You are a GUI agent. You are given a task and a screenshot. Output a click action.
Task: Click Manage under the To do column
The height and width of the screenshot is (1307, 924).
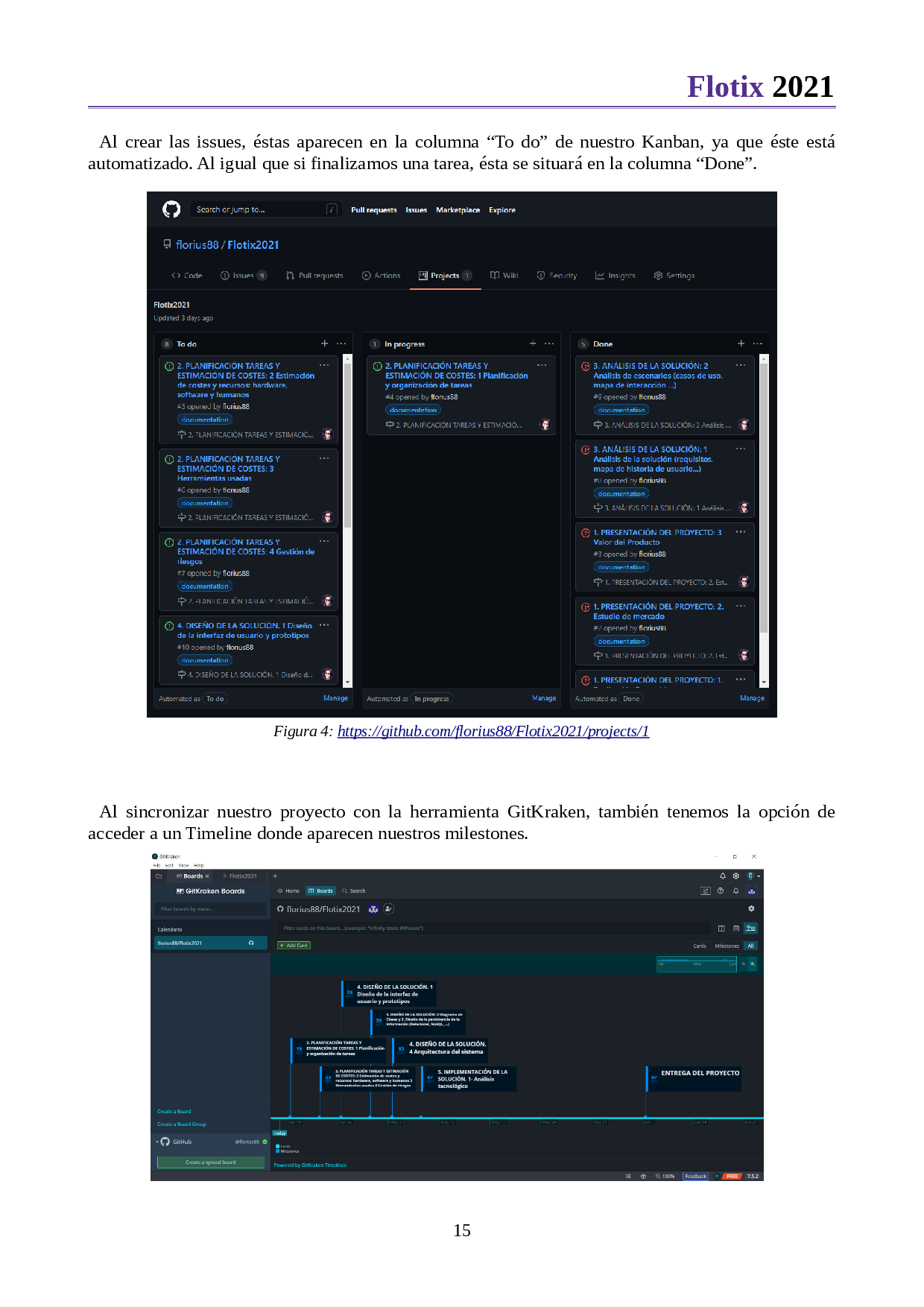pyautogui.click(x=335, y=698)
